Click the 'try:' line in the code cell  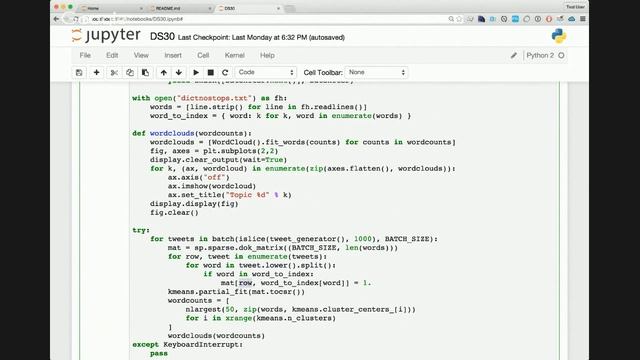pyautogui.click(x=141, y=230)
